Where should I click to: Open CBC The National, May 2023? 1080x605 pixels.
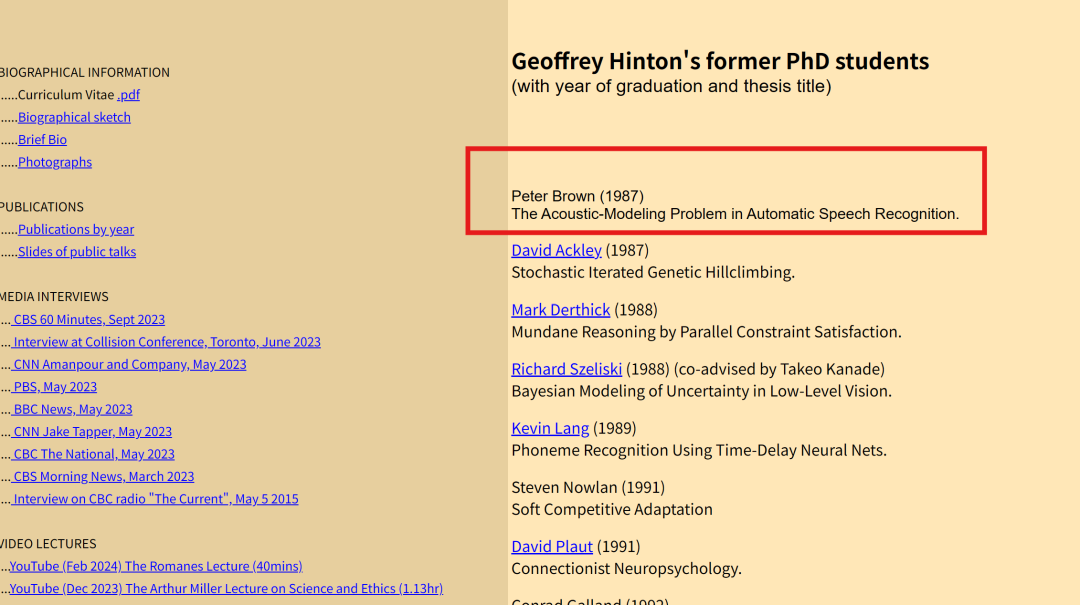coord(94,454)
